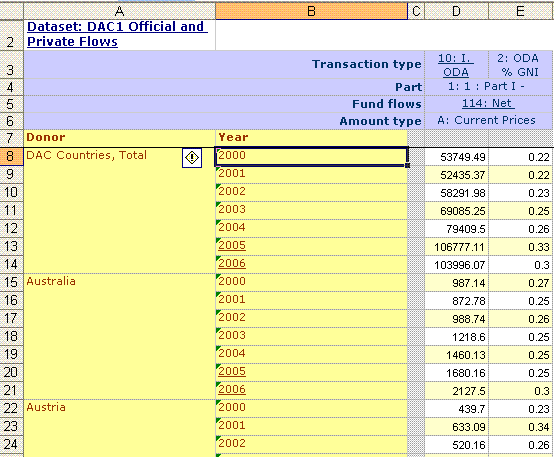Viewport: 554px width, 457px height.
Task: Open the 10: I. ODA link
Action: click(456, 65)
